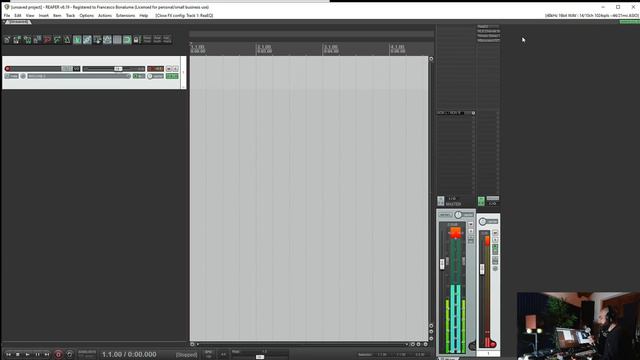Click the Redo toolbar icon
640x360 pixels.
[x=57, y=40]
